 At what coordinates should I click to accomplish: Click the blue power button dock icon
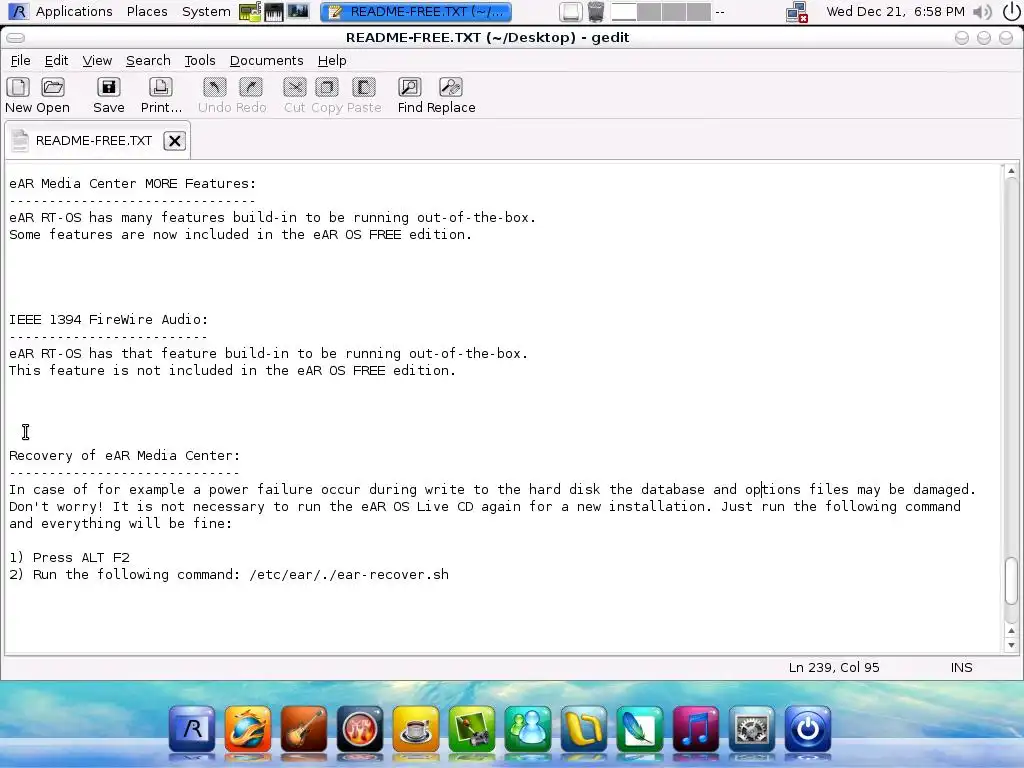click(x=808, y=729)
